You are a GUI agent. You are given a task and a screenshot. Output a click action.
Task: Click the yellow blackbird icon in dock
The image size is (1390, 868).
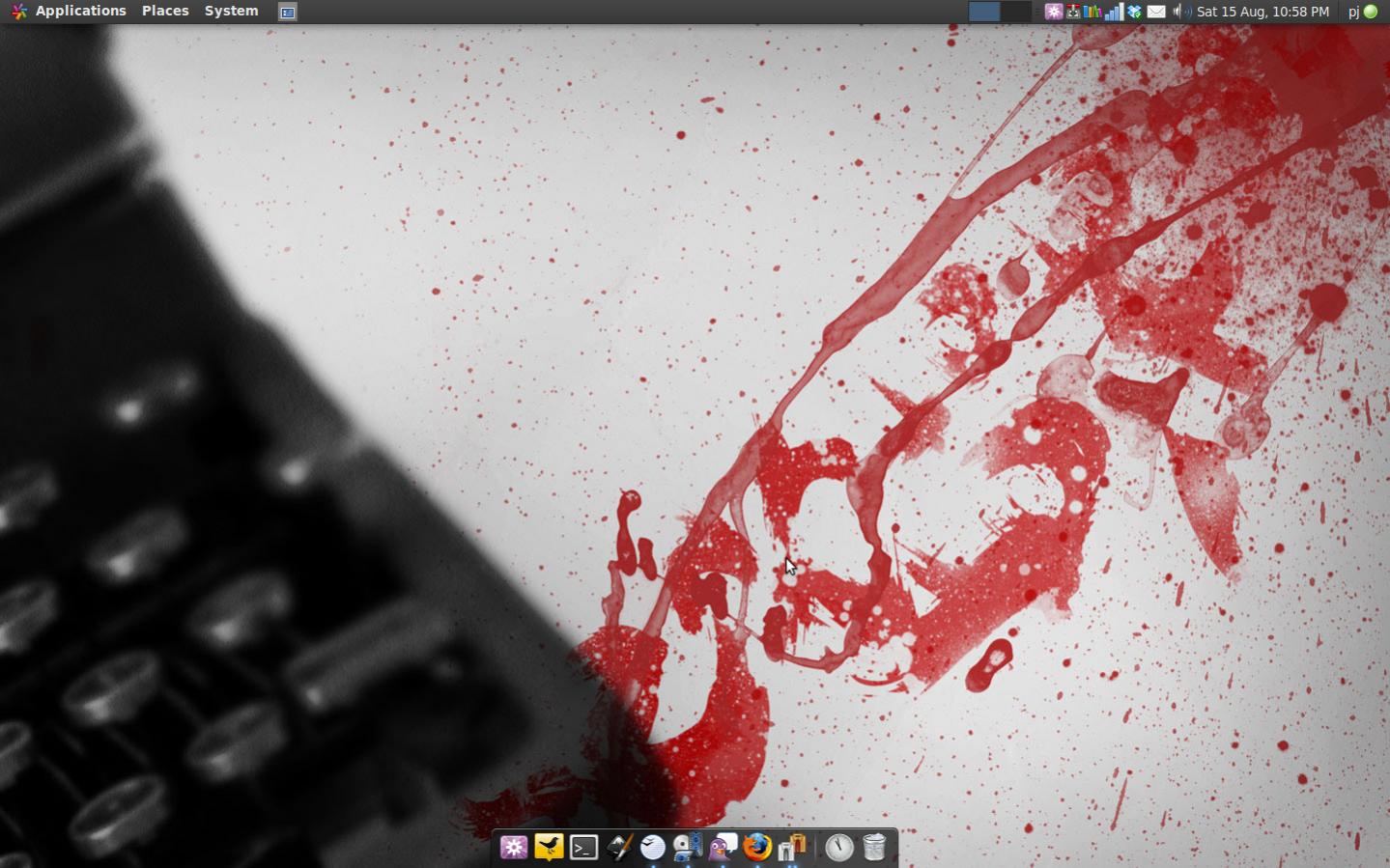pos(549,847)
